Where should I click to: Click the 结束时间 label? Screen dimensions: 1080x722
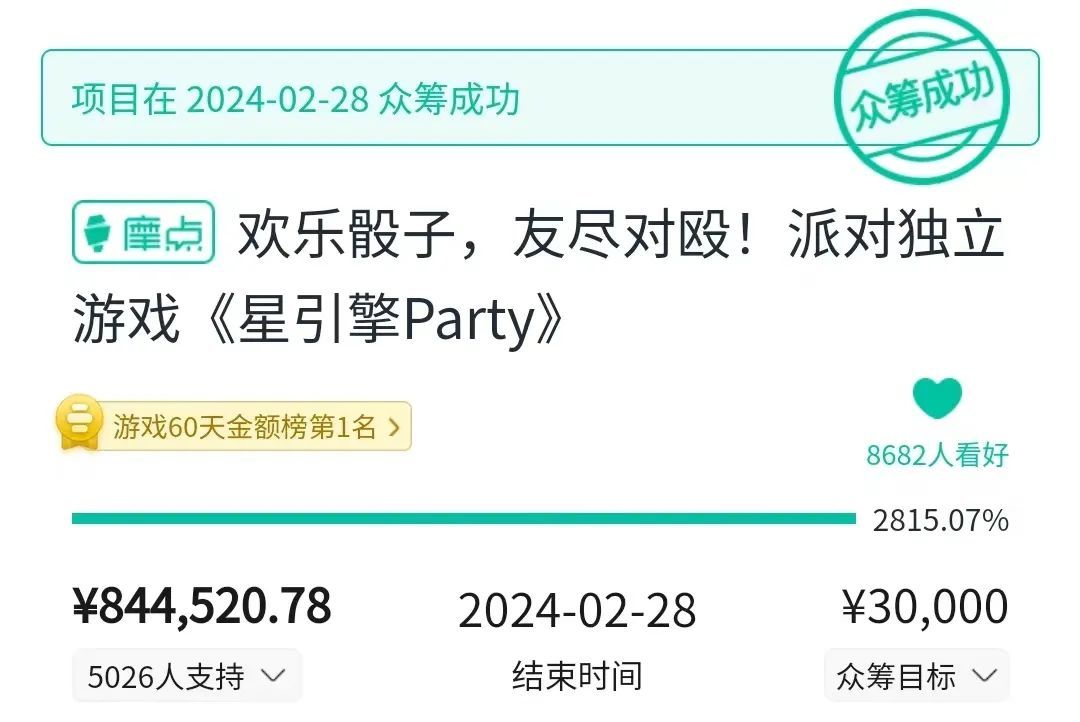coord(577,677)
